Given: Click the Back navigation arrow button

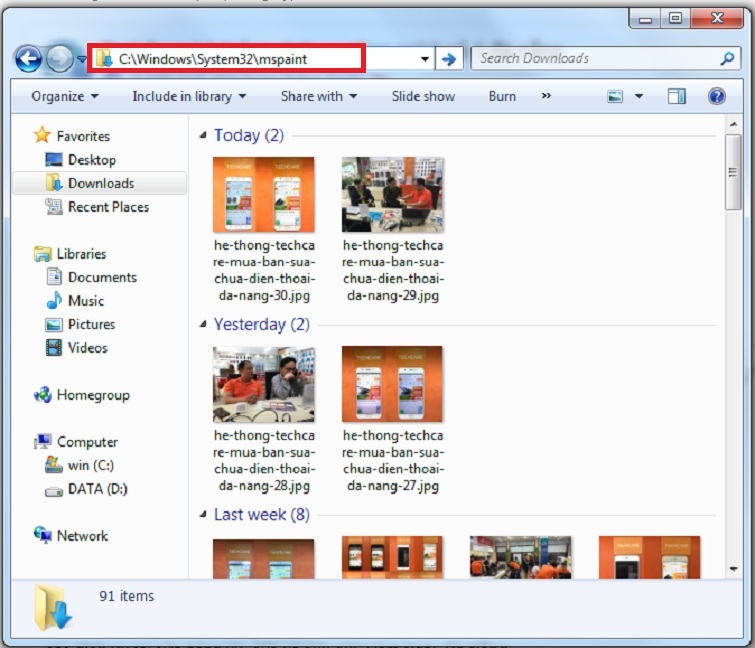Looking at the screenshot, I should tap(29, 59).
